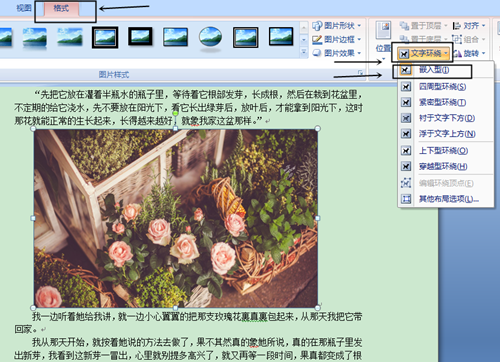Click the picture's top-left corner handle
The width and height of the screenshot is (500, 362).
33,129
